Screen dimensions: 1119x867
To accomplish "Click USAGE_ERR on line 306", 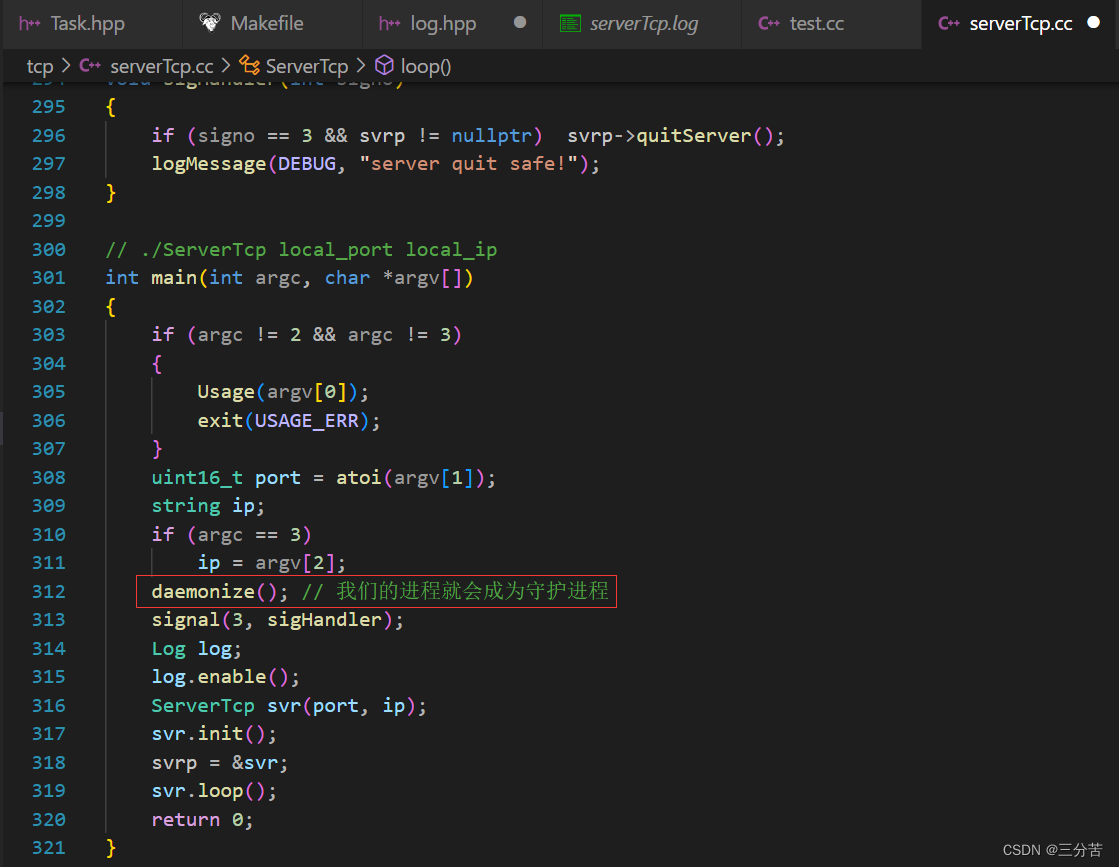I will point(307,421).
